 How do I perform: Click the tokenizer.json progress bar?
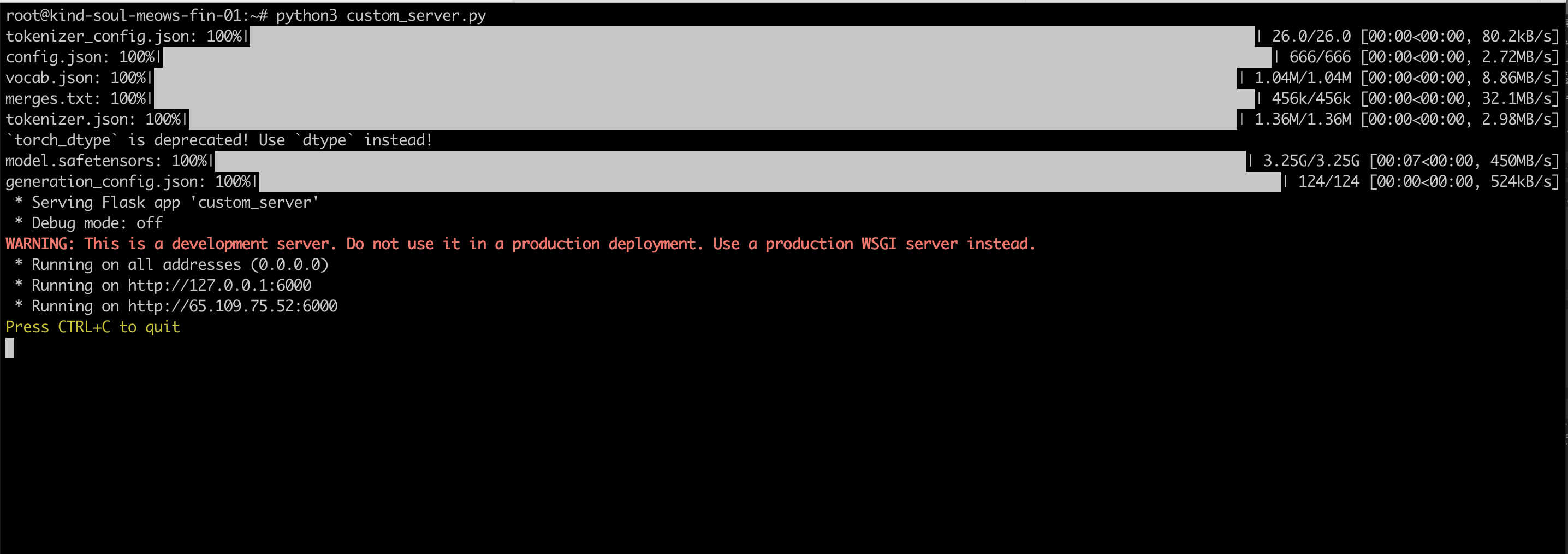click(x=713, y=120)
